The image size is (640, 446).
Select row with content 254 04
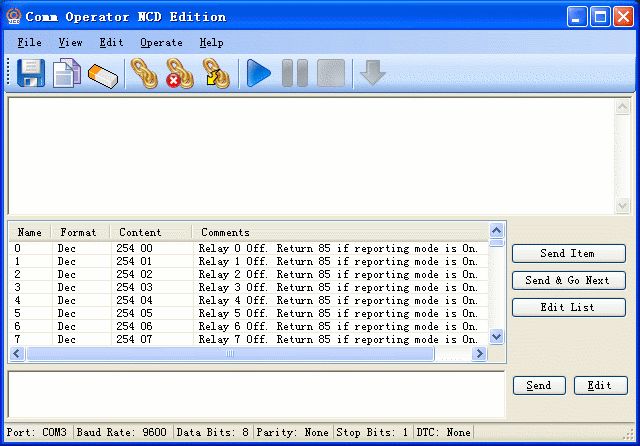249,301
